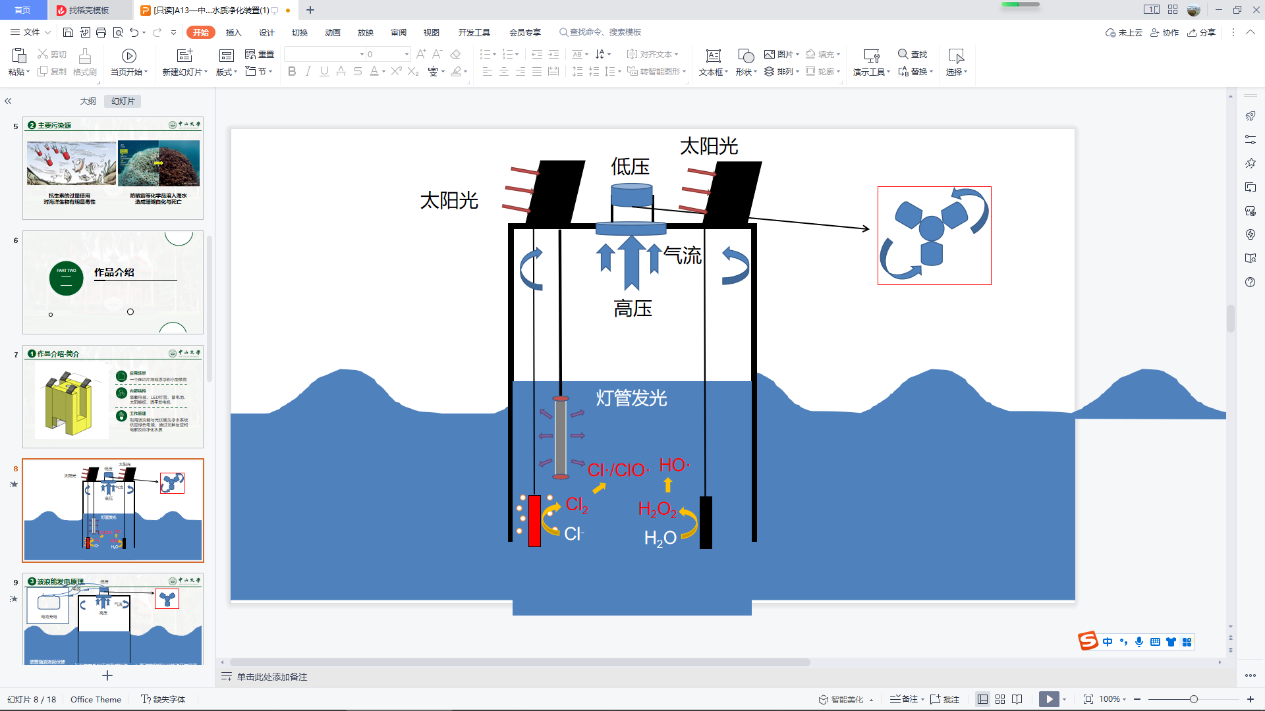Switch to slide sorter grid view
The height and width of the screenshot is (711, 1265).
[x=1000, y=699]
